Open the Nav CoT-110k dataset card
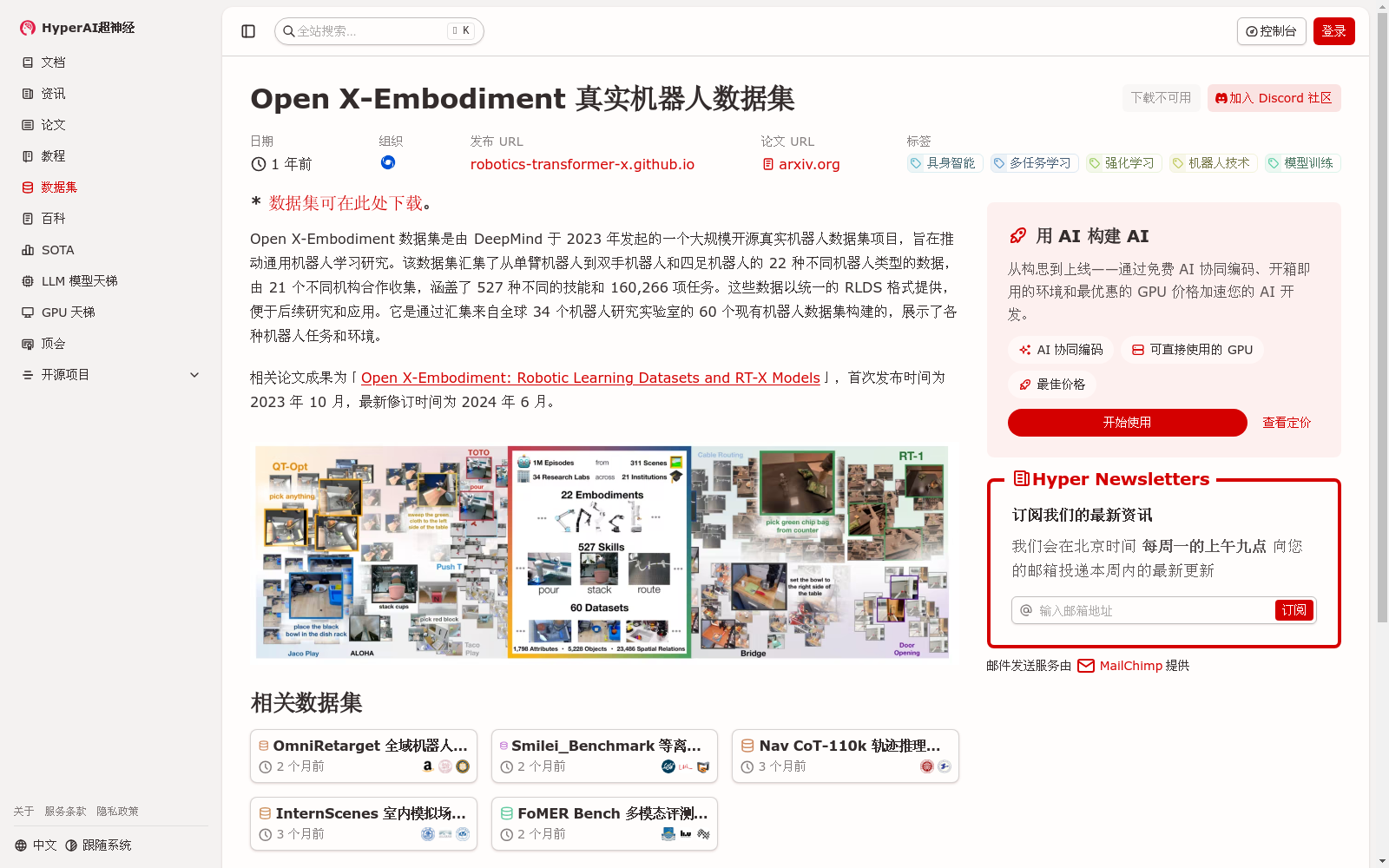 (846, 756)
